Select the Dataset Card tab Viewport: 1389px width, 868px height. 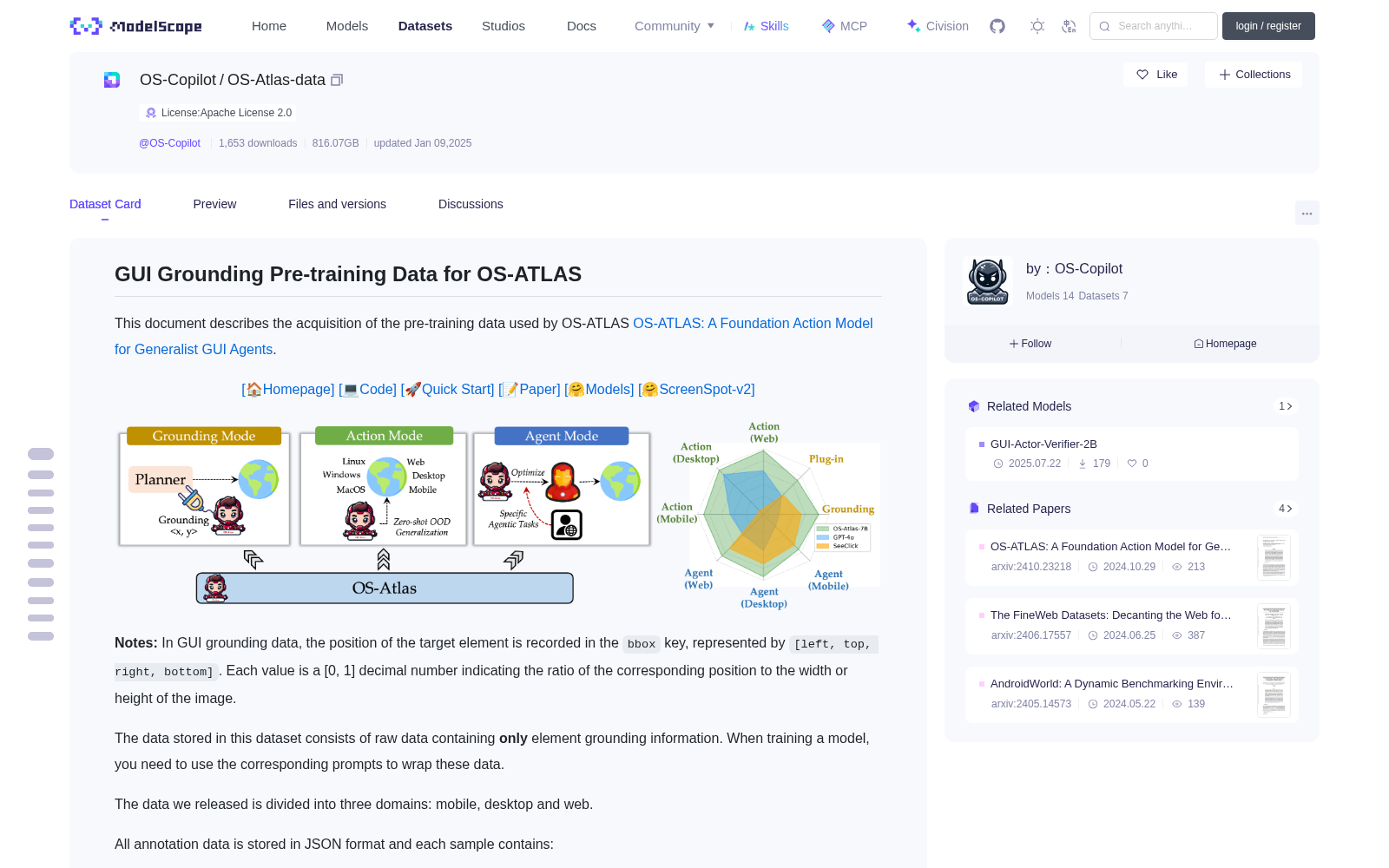[x=105, y=204]
